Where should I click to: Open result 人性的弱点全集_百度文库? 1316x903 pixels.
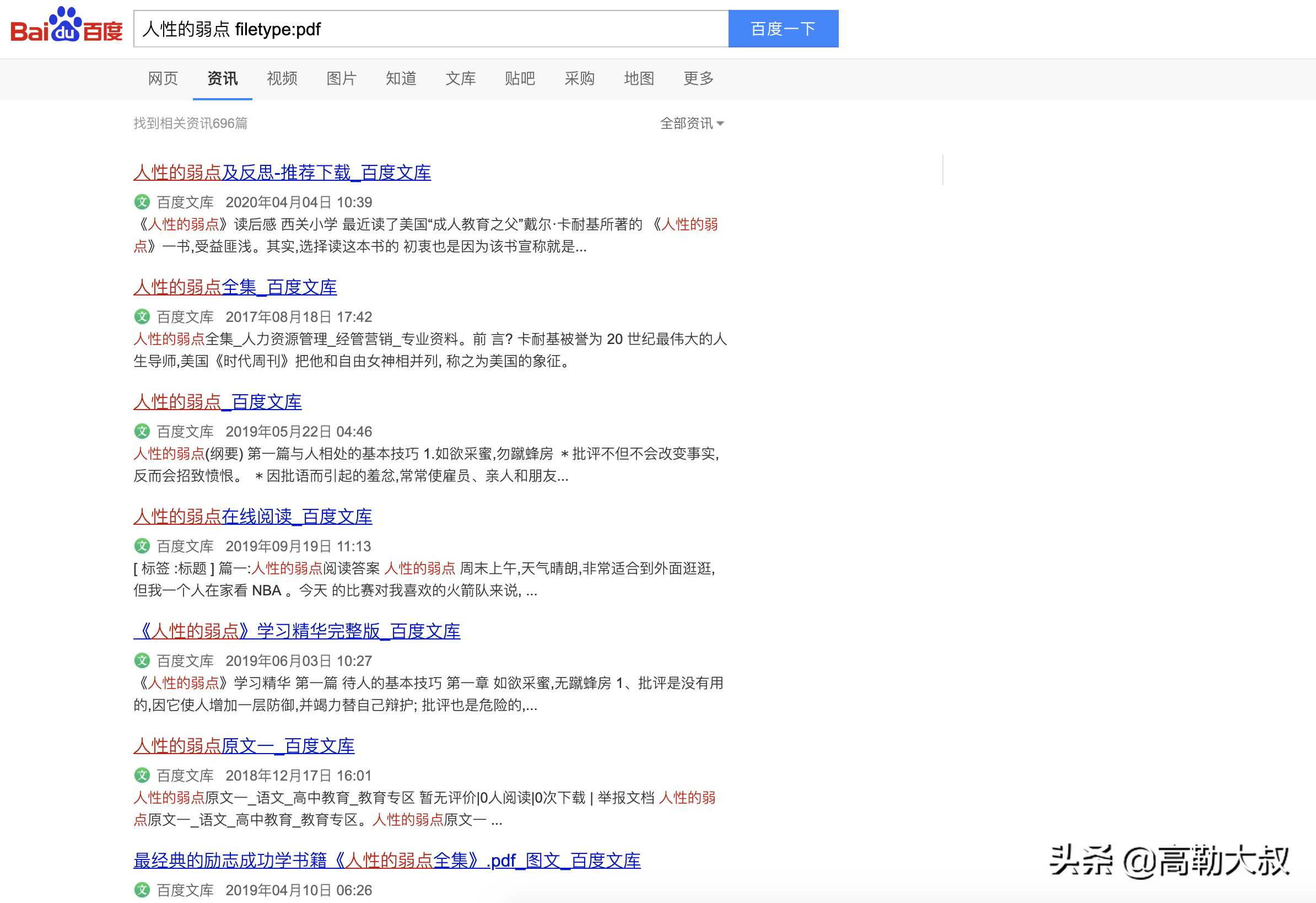(x=235, y=287)
